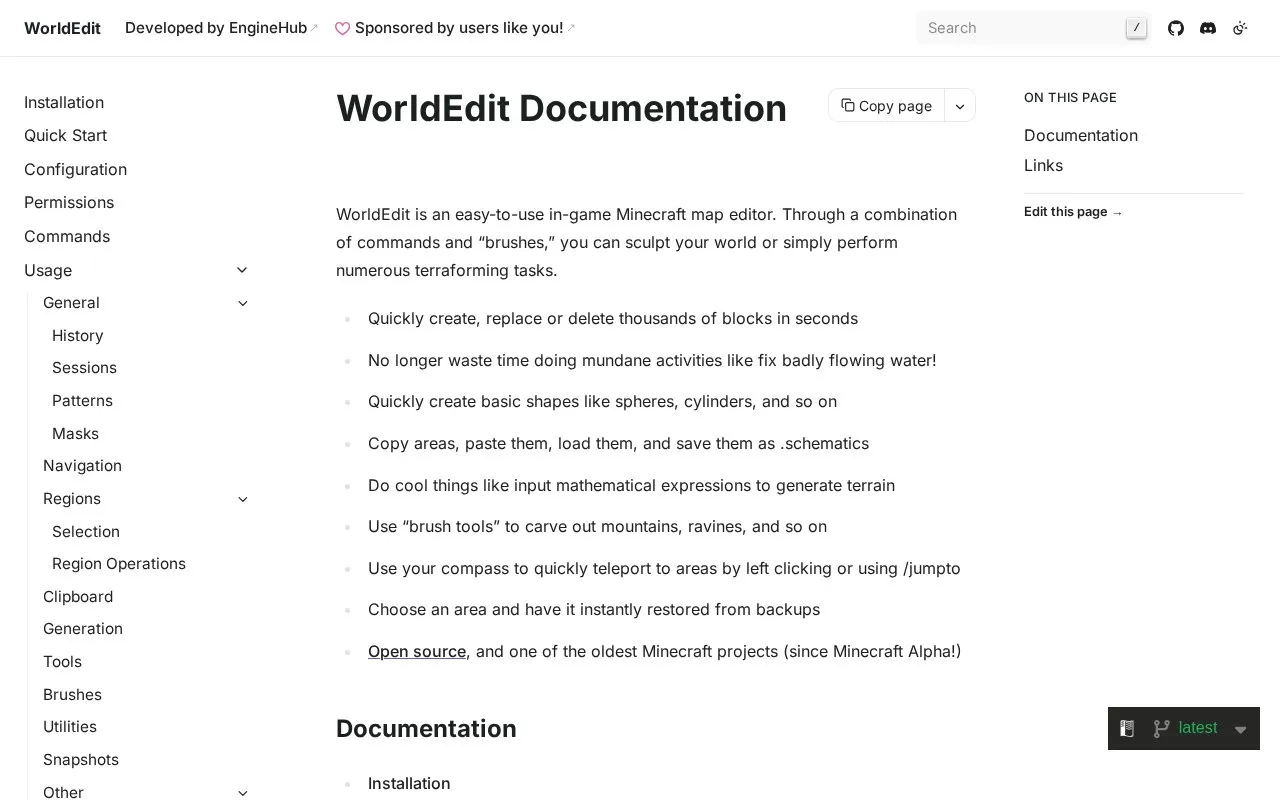Collapse the Regions section chevron

[x=242, y=499]
